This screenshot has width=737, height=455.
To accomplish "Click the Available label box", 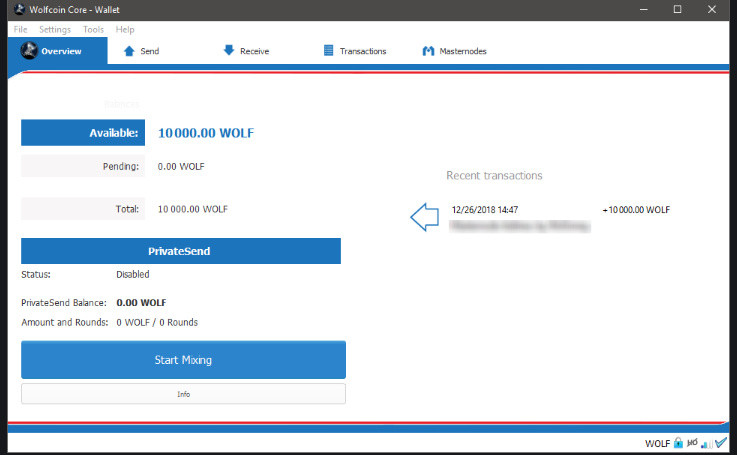I will pos(83,133).
